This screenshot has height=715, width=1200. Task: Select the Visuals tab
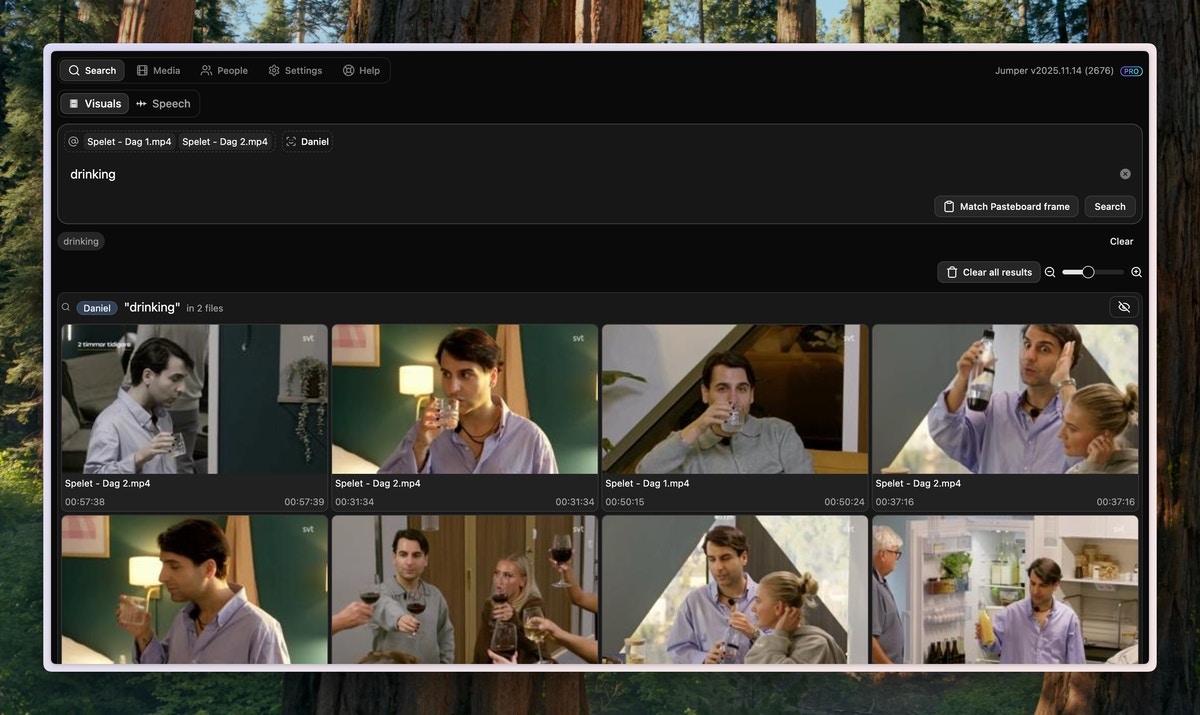pyautogui.click(x=95, y=102)
